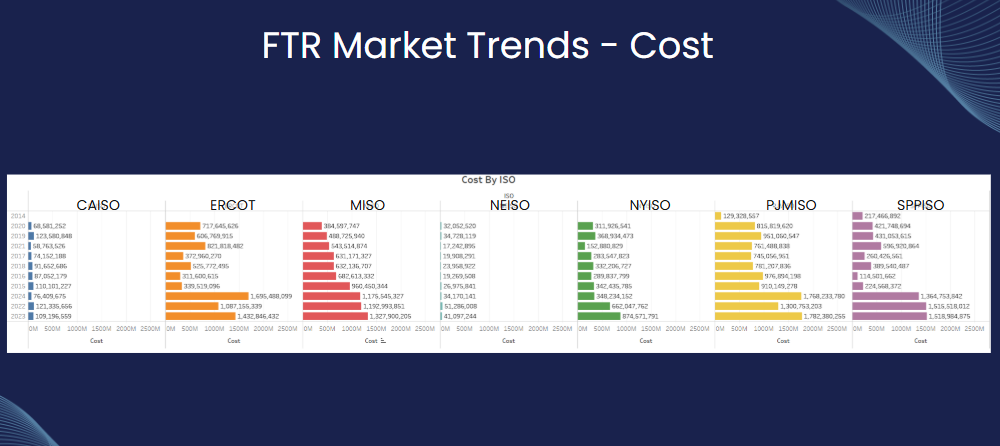Click the ERCOT value 1,432,846,432
The image size is (1000, 446).
tap(258, 316)
